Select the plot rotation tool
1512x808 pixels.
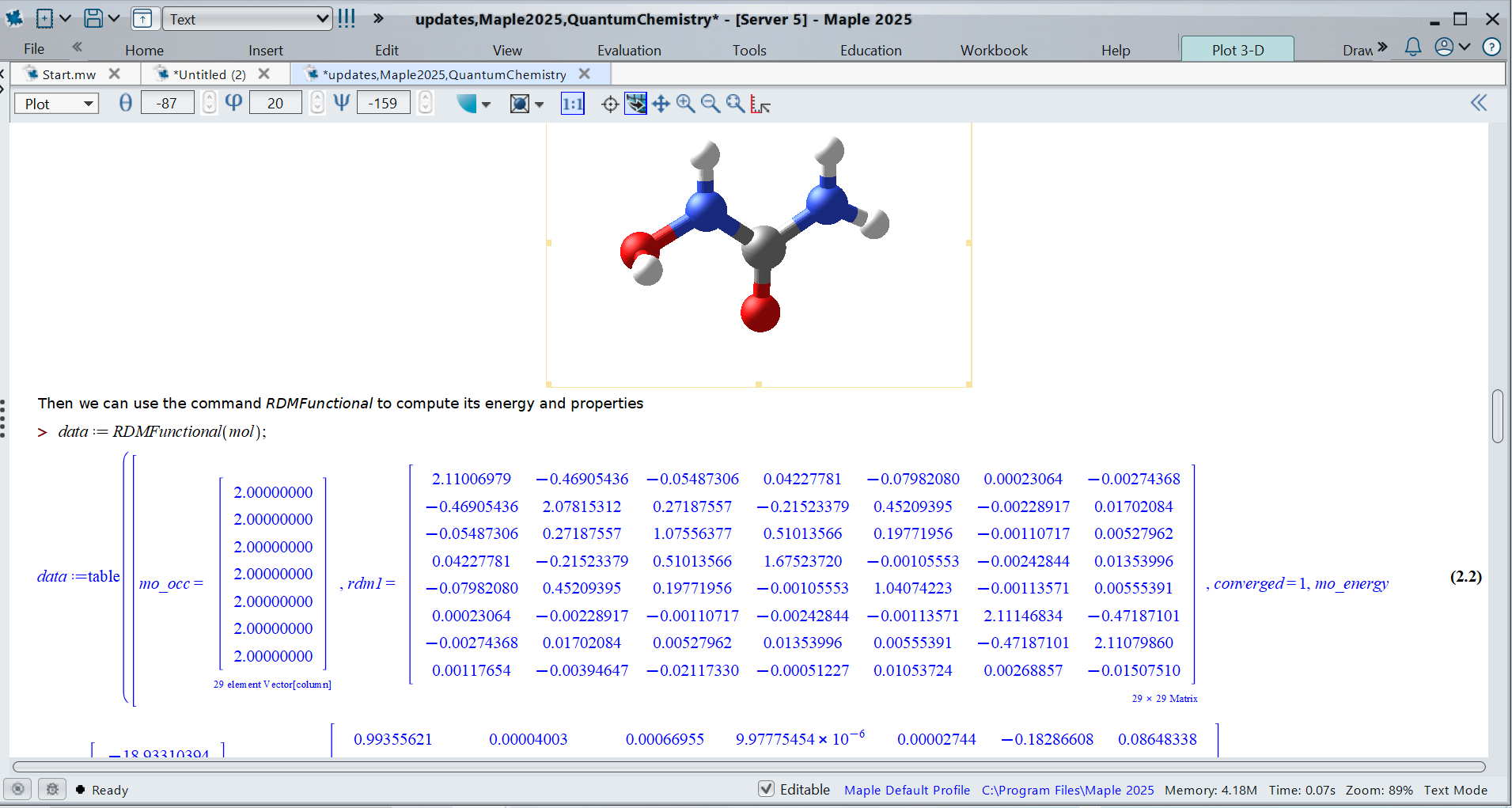tap(635, 103)
